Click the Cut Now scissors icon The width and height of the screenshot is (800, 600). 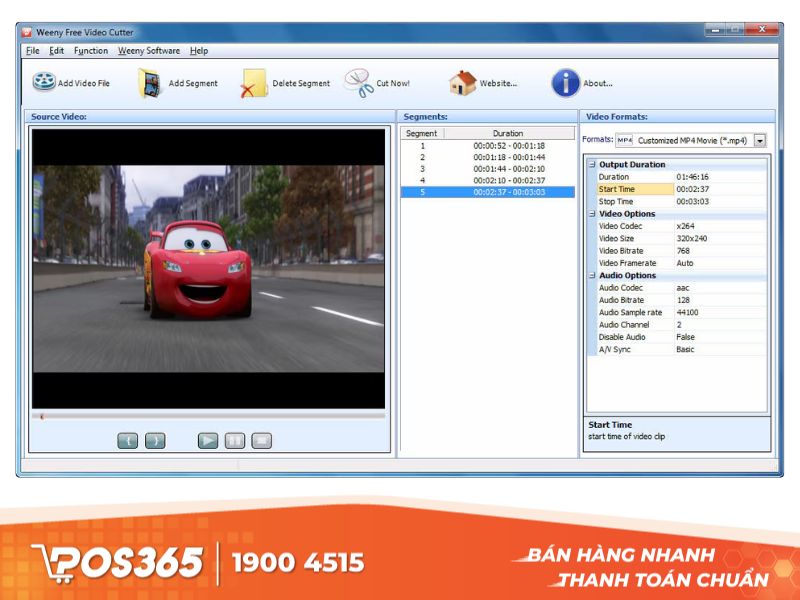(359, 83)
